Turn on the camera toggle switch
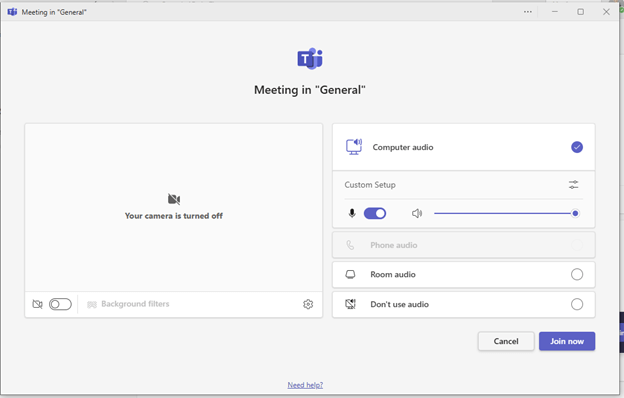The image size is (624, 398). pyautogui.click(x=60, y=304)
